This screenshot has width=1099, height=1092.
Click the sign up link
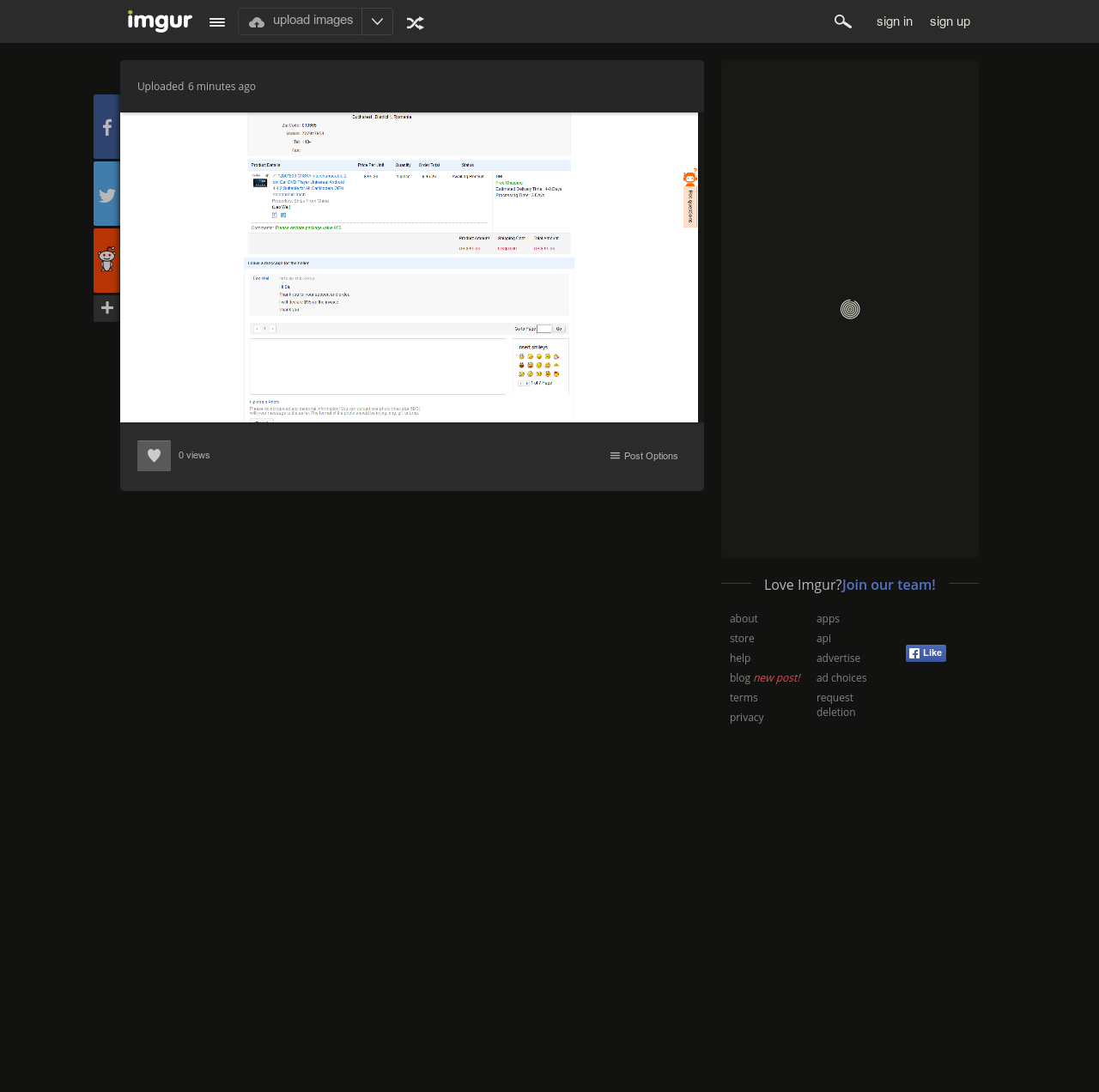[x=950, y=21]
